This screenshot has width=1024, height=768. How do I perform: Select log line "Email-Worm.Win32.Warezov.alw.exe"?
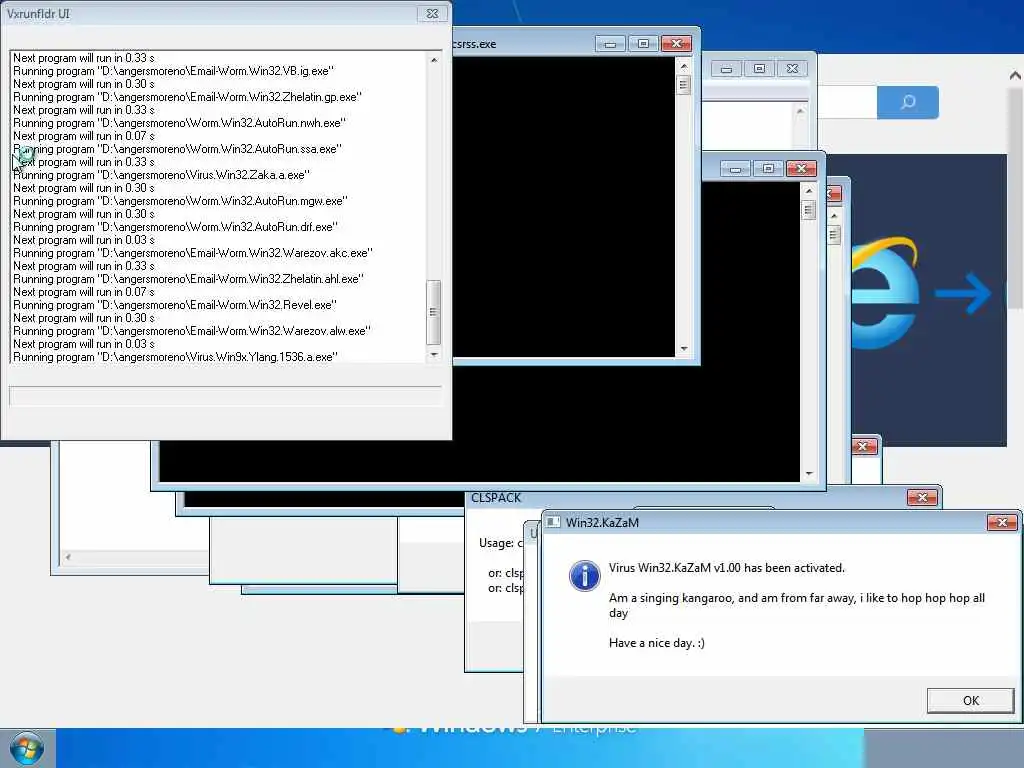(x=192, y=331)
